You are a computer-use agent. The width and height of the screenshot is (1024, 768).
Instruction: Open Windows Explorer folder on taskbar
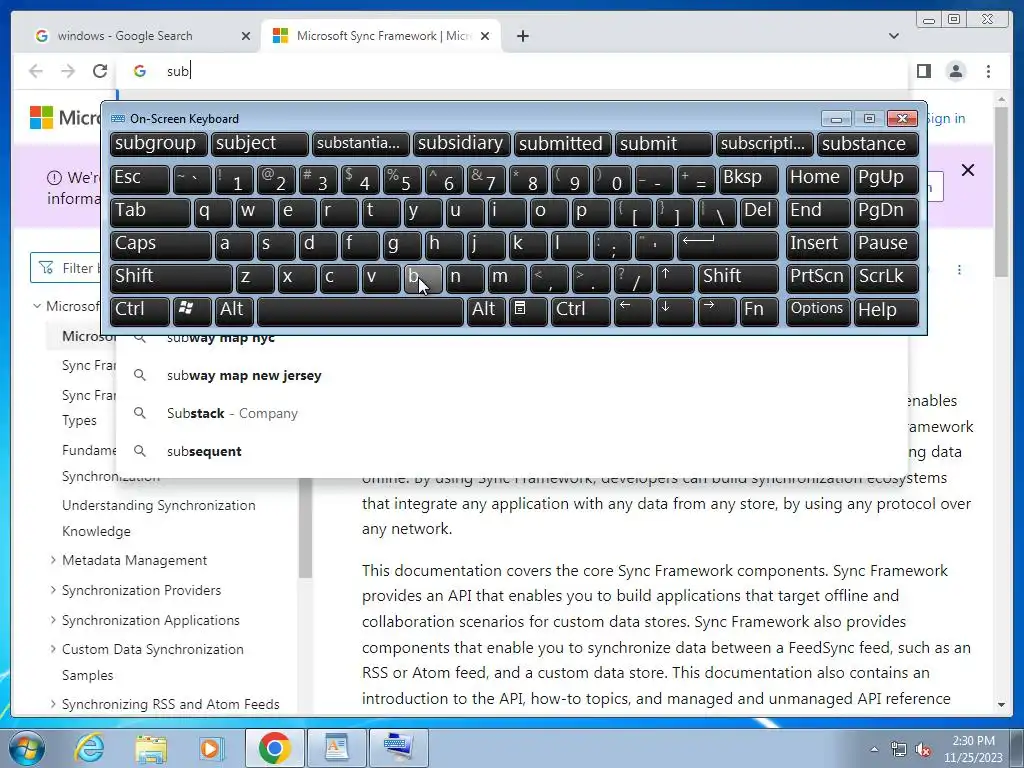click(151, 748)
